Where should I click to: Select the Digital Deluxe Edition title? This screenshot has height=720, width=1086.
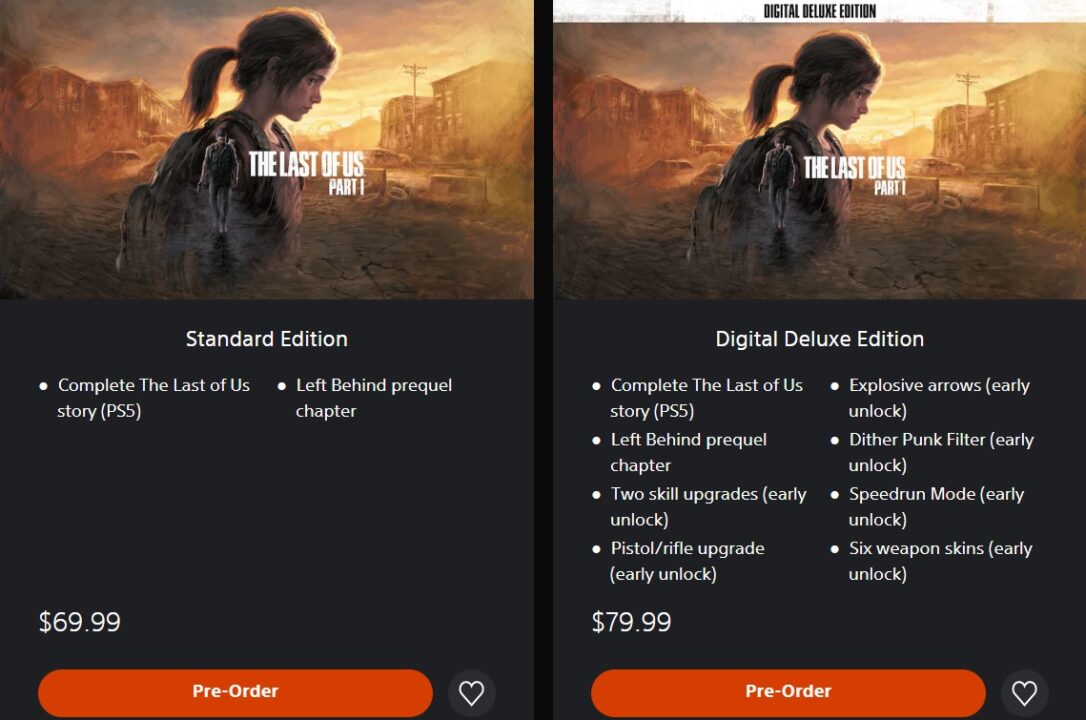point(819,339)
